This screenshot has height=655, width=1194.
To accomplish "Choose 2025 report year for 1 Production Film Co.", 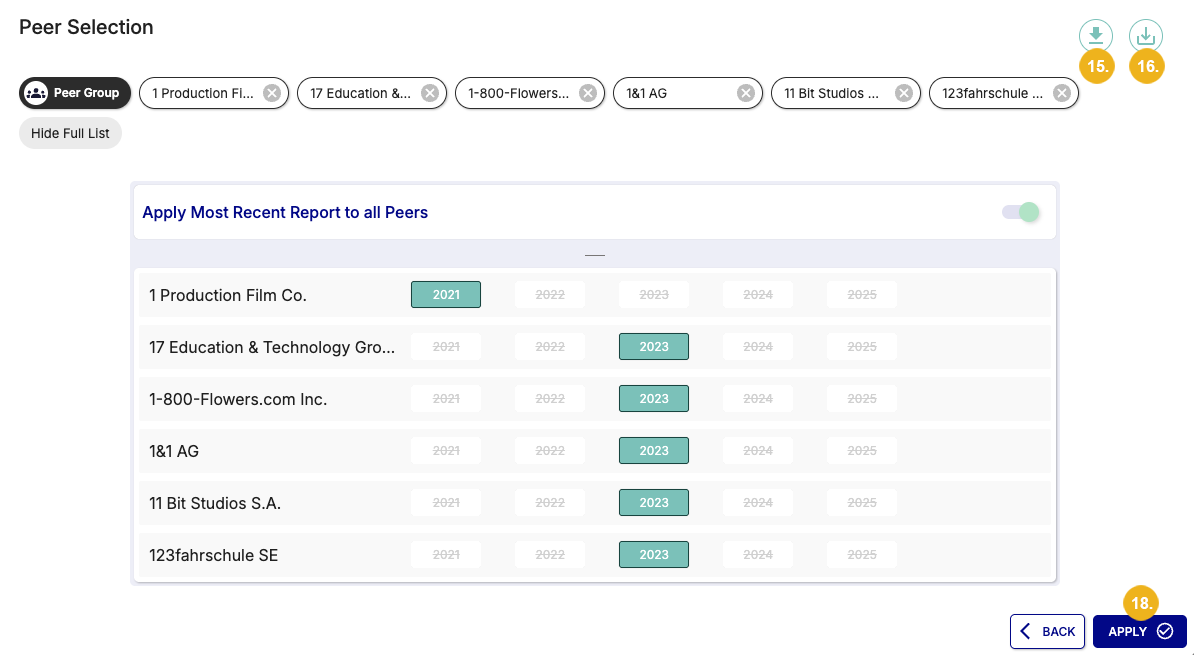I will tap(861, 294).
